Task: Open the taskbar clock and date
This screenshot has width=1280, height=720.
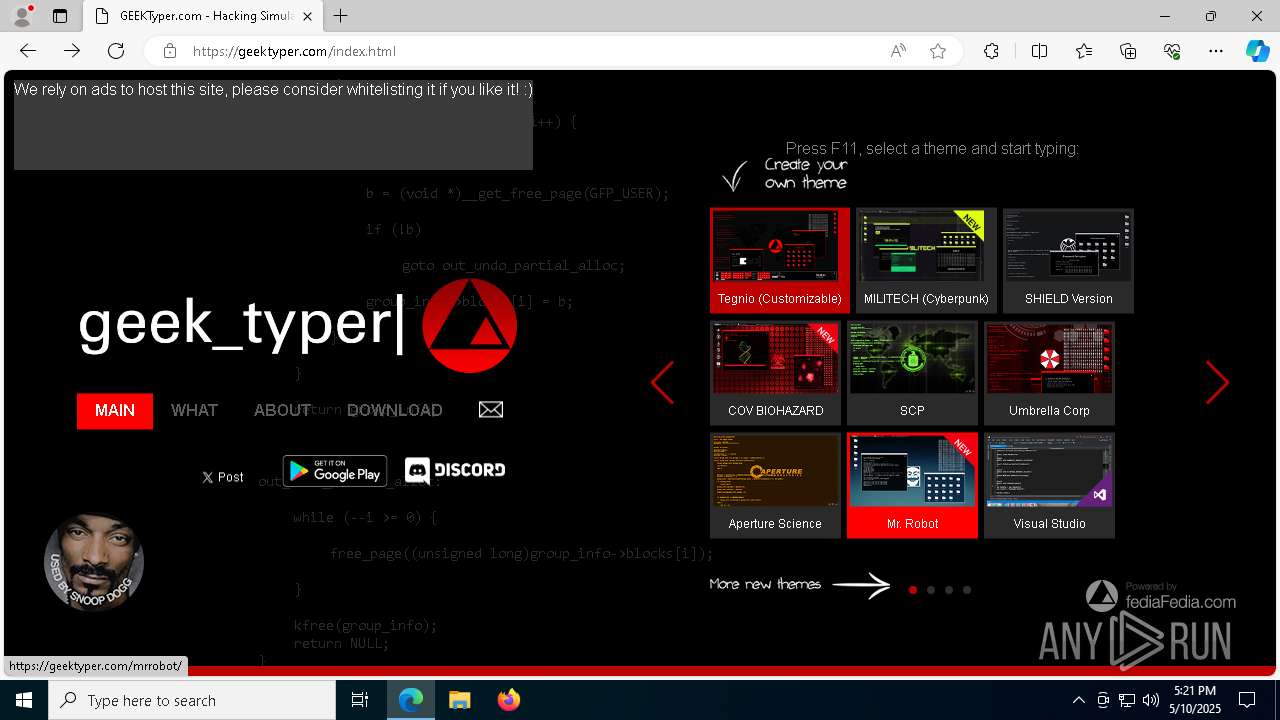Action: click(1195, 700)
